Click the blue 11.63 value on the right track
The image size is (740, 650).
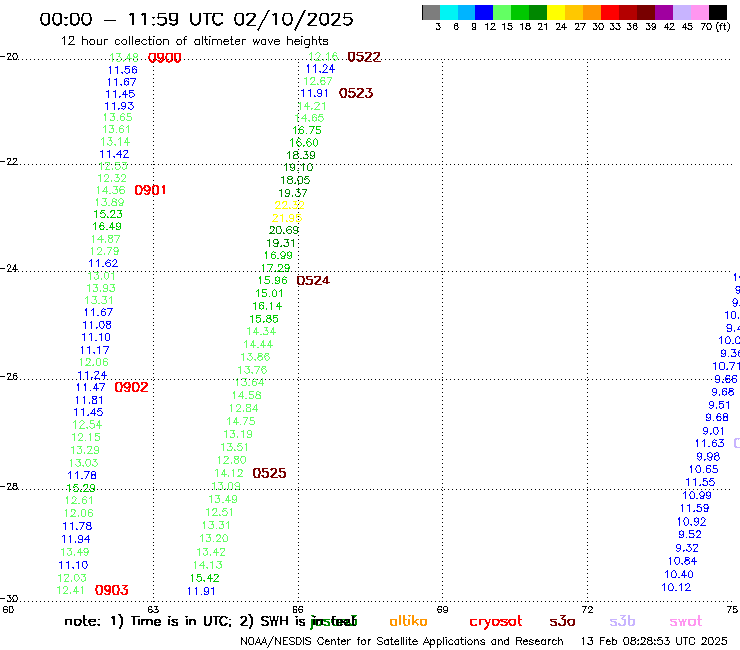click(709, 443)
